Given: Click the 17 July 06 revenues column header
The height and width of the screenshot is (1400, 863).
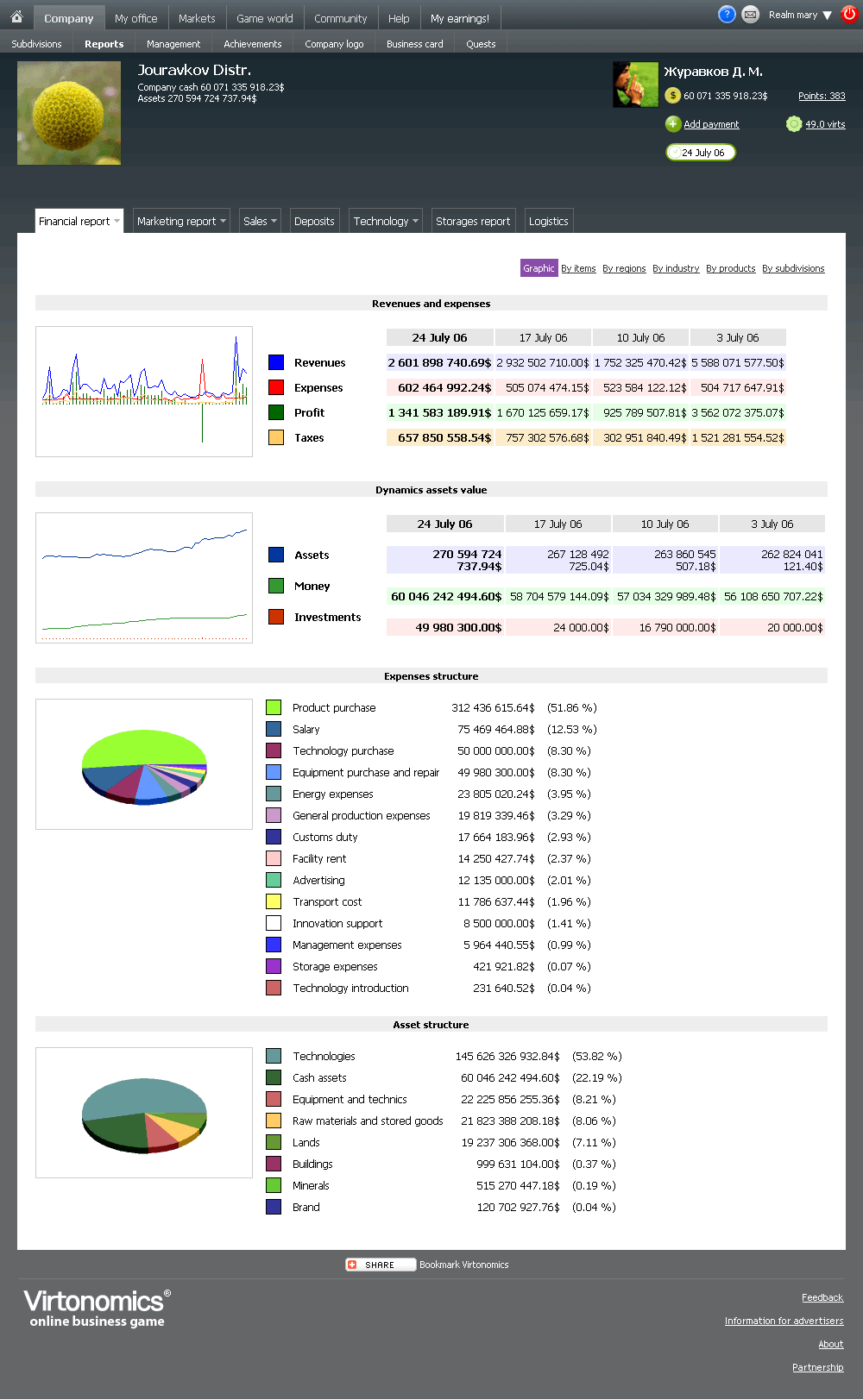Looking at the screenshot, I should (544, 337).
